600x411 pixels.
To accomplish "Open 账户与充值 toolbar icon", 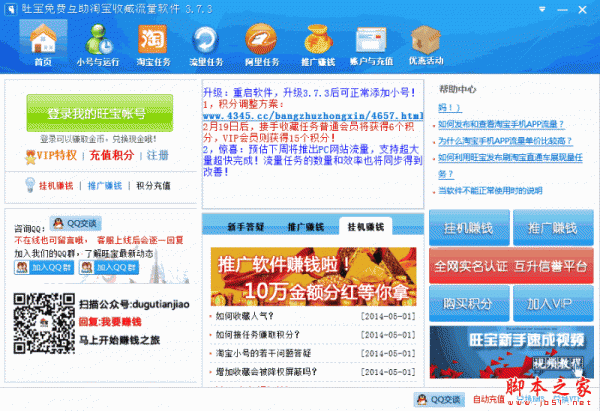I will pyautogui.click(x=371, y=44).
